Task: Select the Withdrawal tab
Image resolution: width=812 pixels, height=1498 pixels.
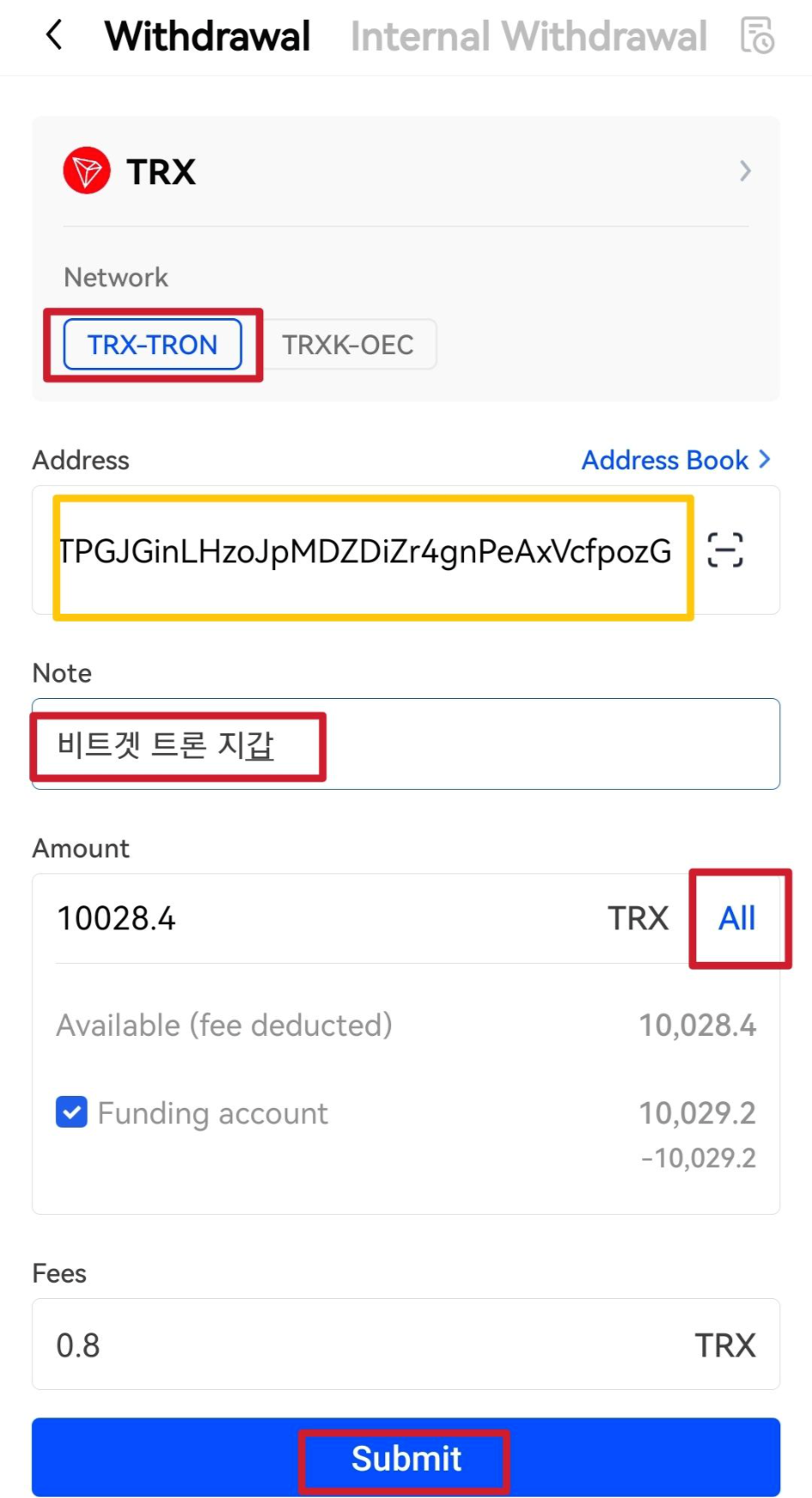Action: pos(208,36)
